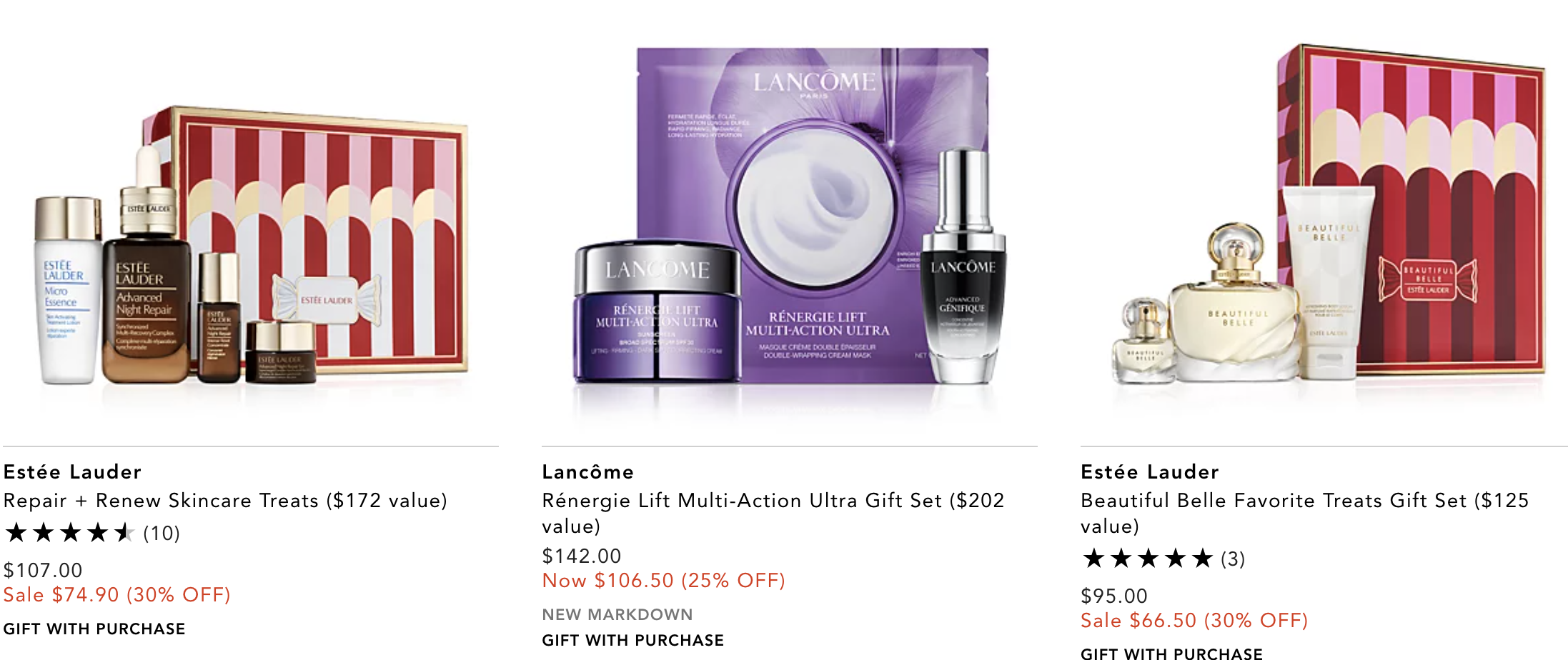Open the five-star rating for Beautiful Belle
This screenshot has height=660, width=1568.
(x=1147, y=559)
